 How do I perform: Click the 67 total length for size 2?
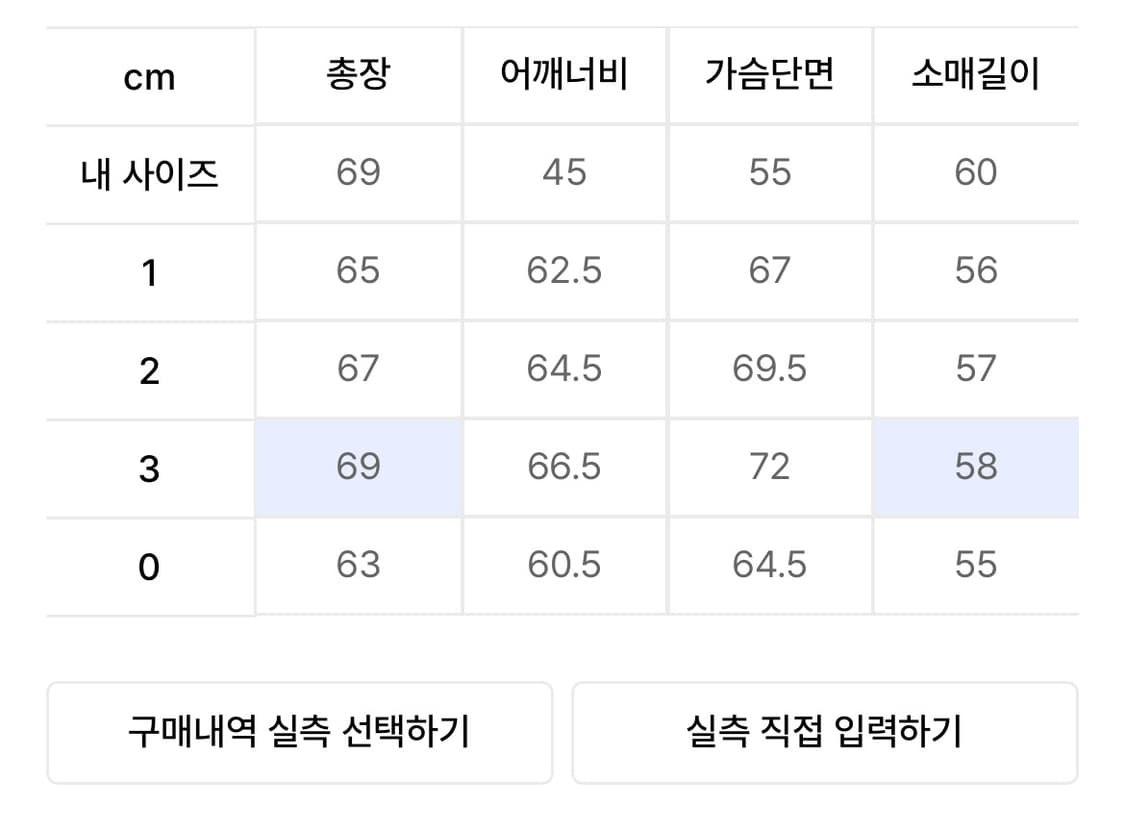[358, 368]
